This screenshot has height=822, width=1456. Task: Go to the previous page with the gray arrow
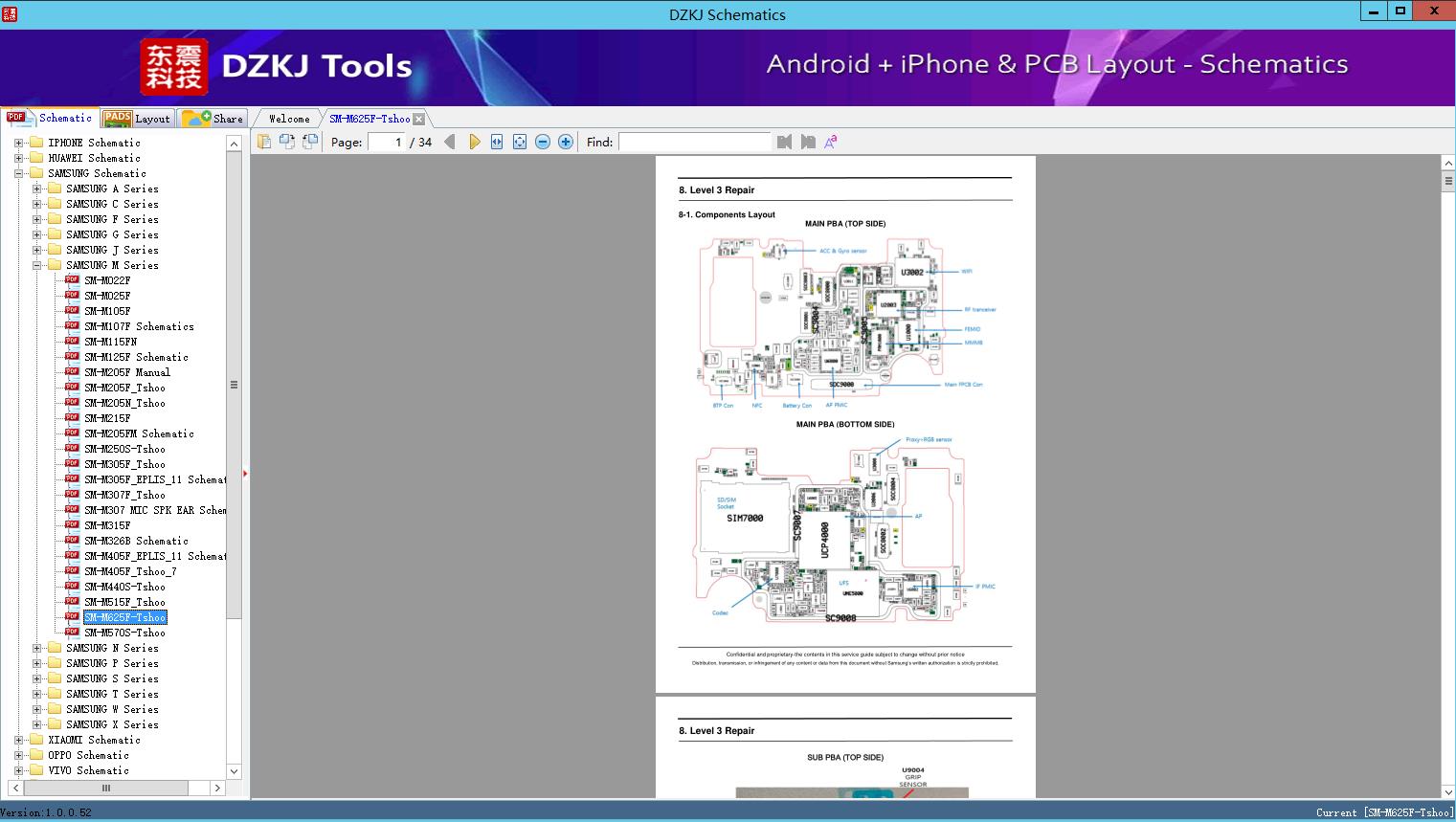pos(450,142)
